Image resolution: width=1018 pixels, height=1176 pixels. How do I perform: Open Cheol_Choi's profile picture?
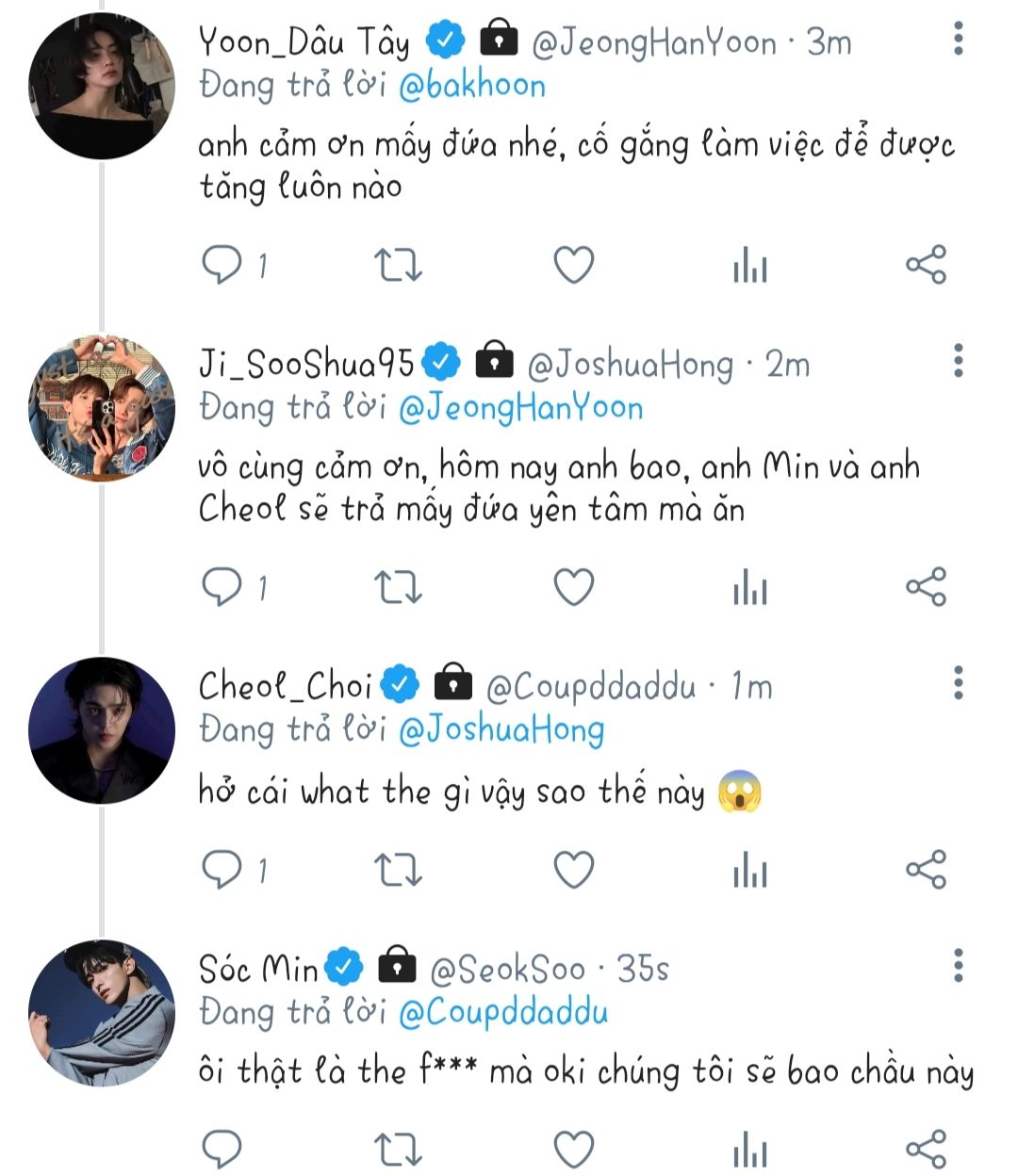[x=102, y=730]
